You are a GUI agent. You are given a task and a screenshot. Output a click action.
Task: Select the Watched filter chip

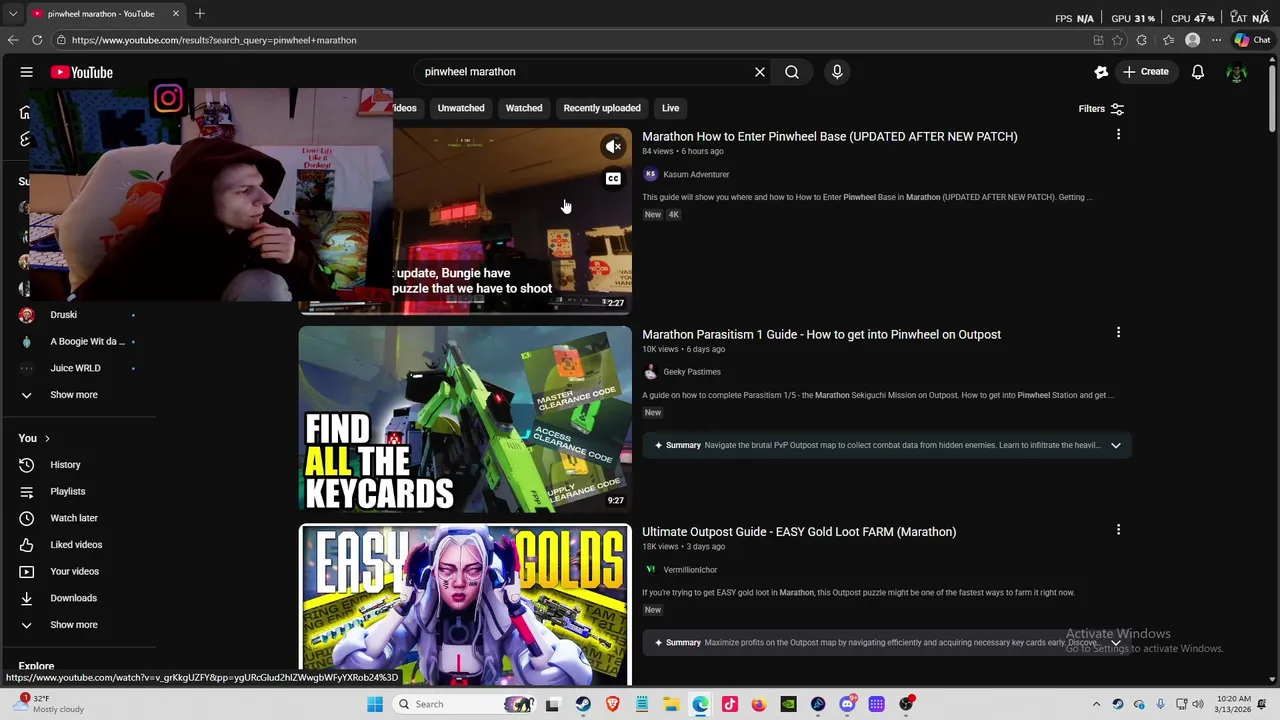[x=524, y=108]
